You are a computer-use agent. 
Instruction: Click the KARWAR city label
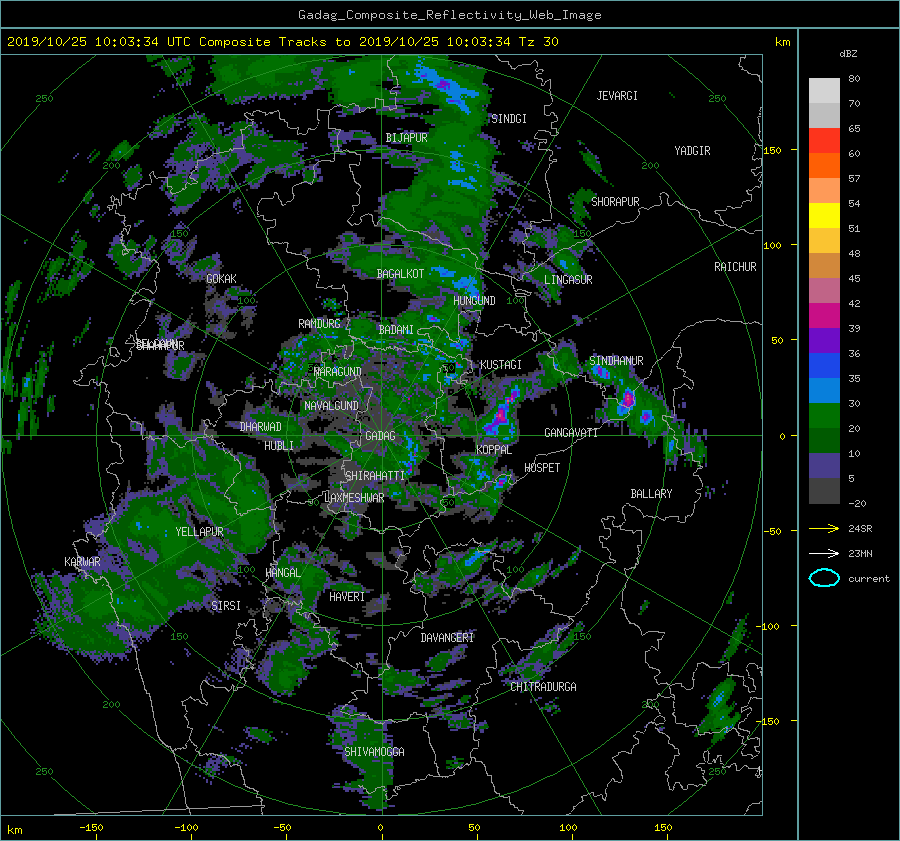click(82, 563)
